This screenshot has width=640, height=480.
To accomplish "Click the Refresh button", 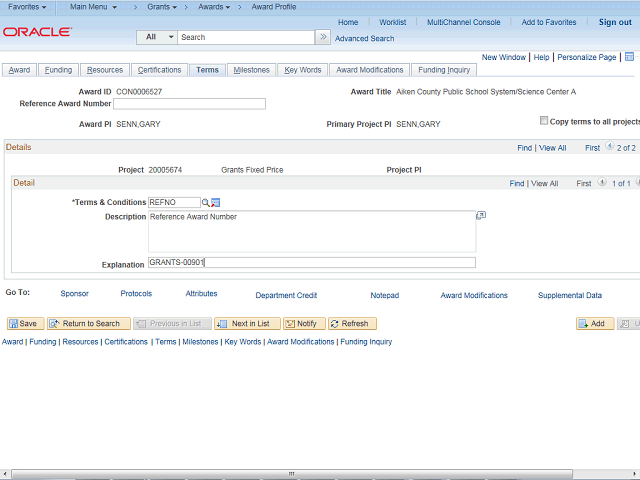I will 353,324.
